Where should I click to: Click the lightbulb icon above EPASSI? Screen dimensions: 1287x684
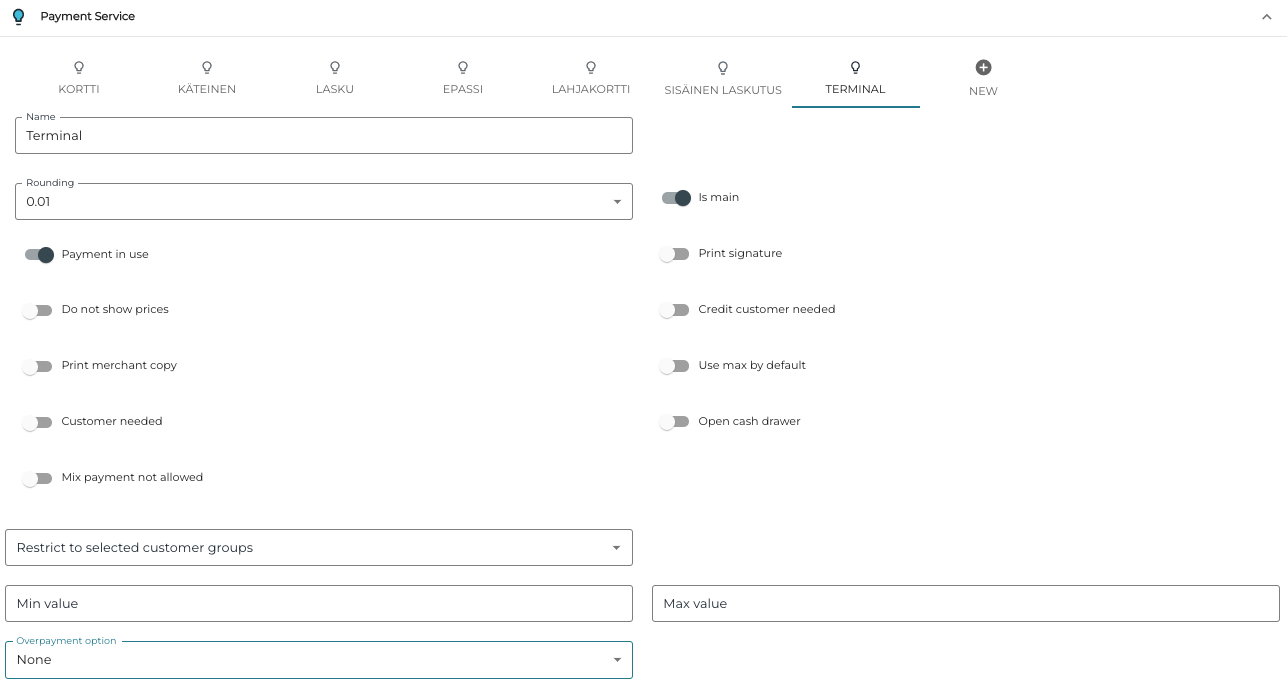[462, 68]
